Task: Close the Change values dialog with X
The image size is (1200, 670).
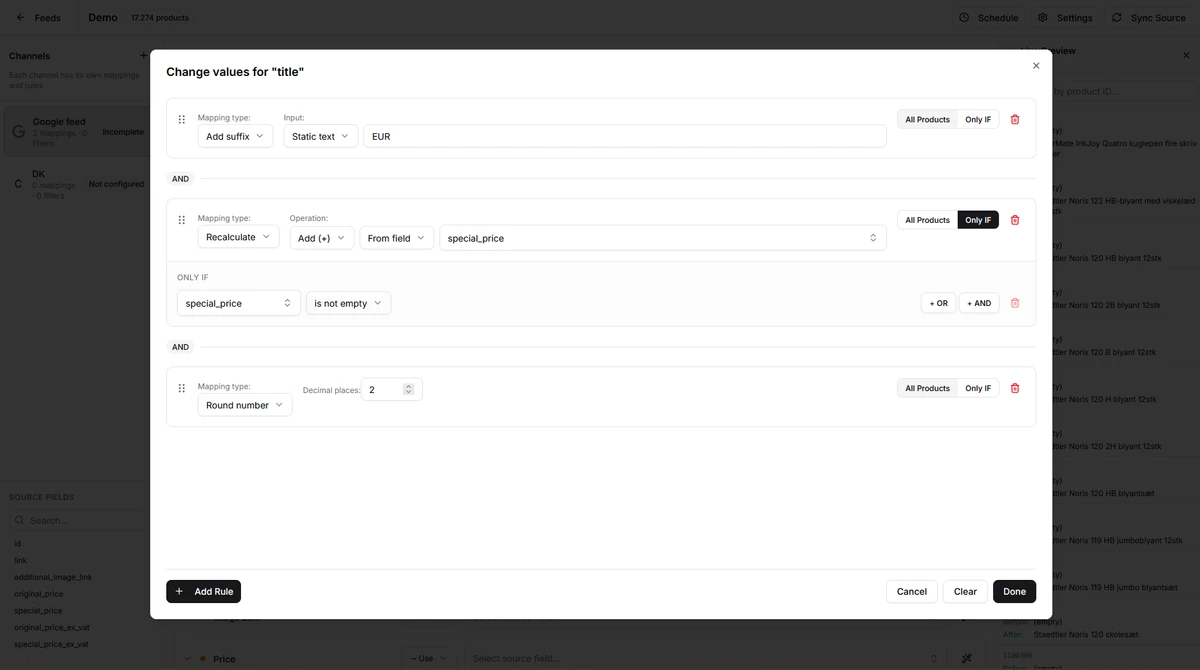Action: pyautogui.click(x=1036, y=66)
